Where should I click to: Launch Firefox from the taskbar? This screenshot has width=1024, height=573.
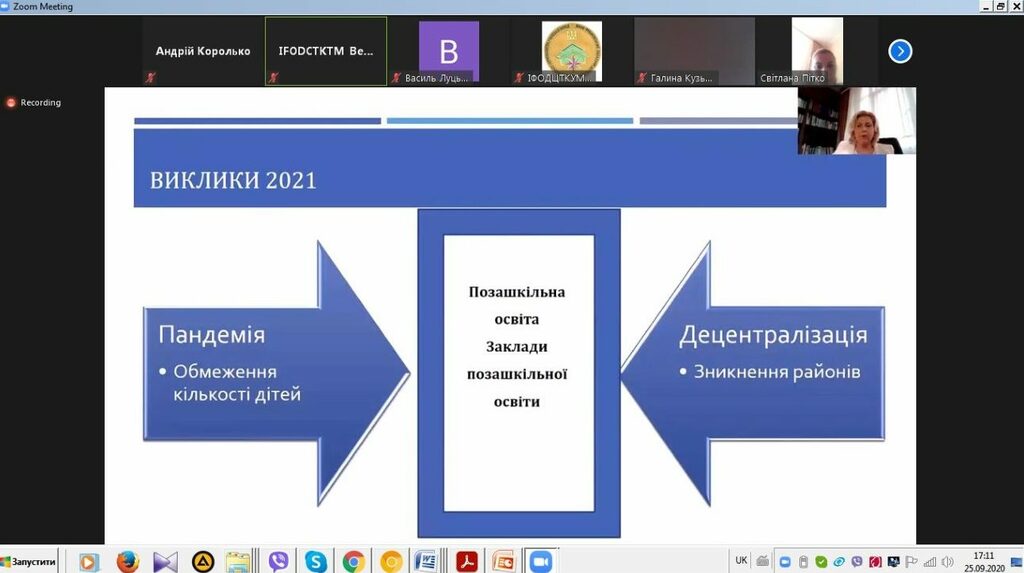tap(127, 561)
